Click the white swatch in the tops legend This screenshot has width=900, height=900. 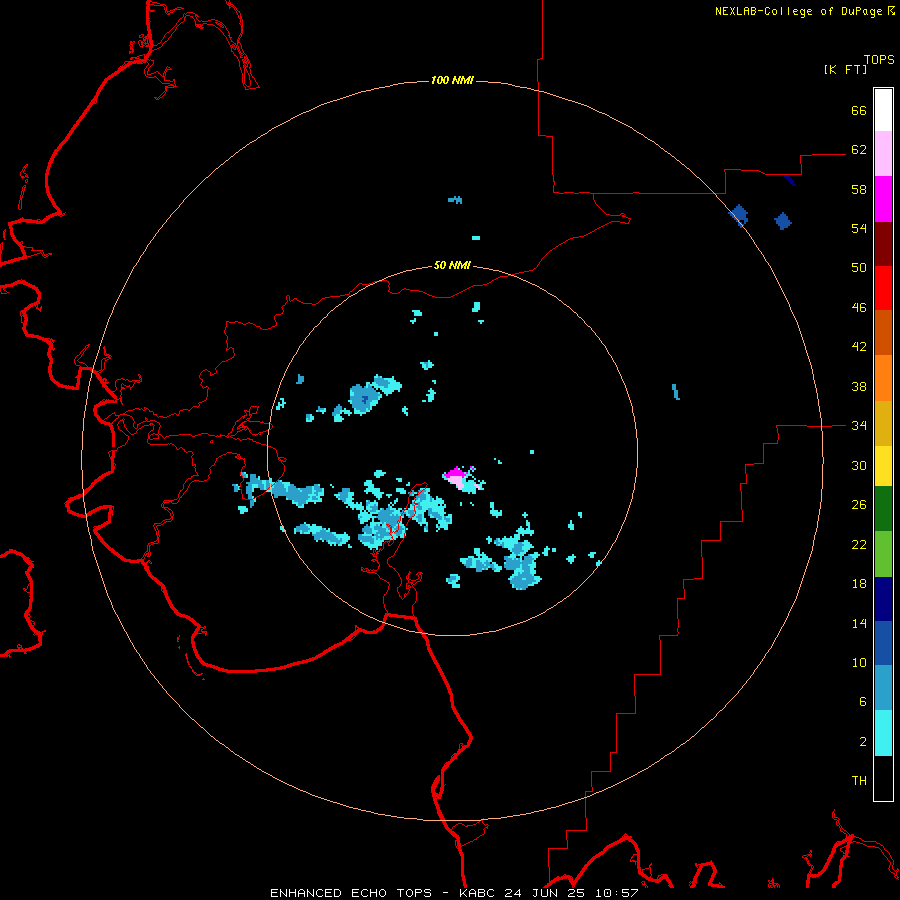pyautogui.click(x=883, y=110)
